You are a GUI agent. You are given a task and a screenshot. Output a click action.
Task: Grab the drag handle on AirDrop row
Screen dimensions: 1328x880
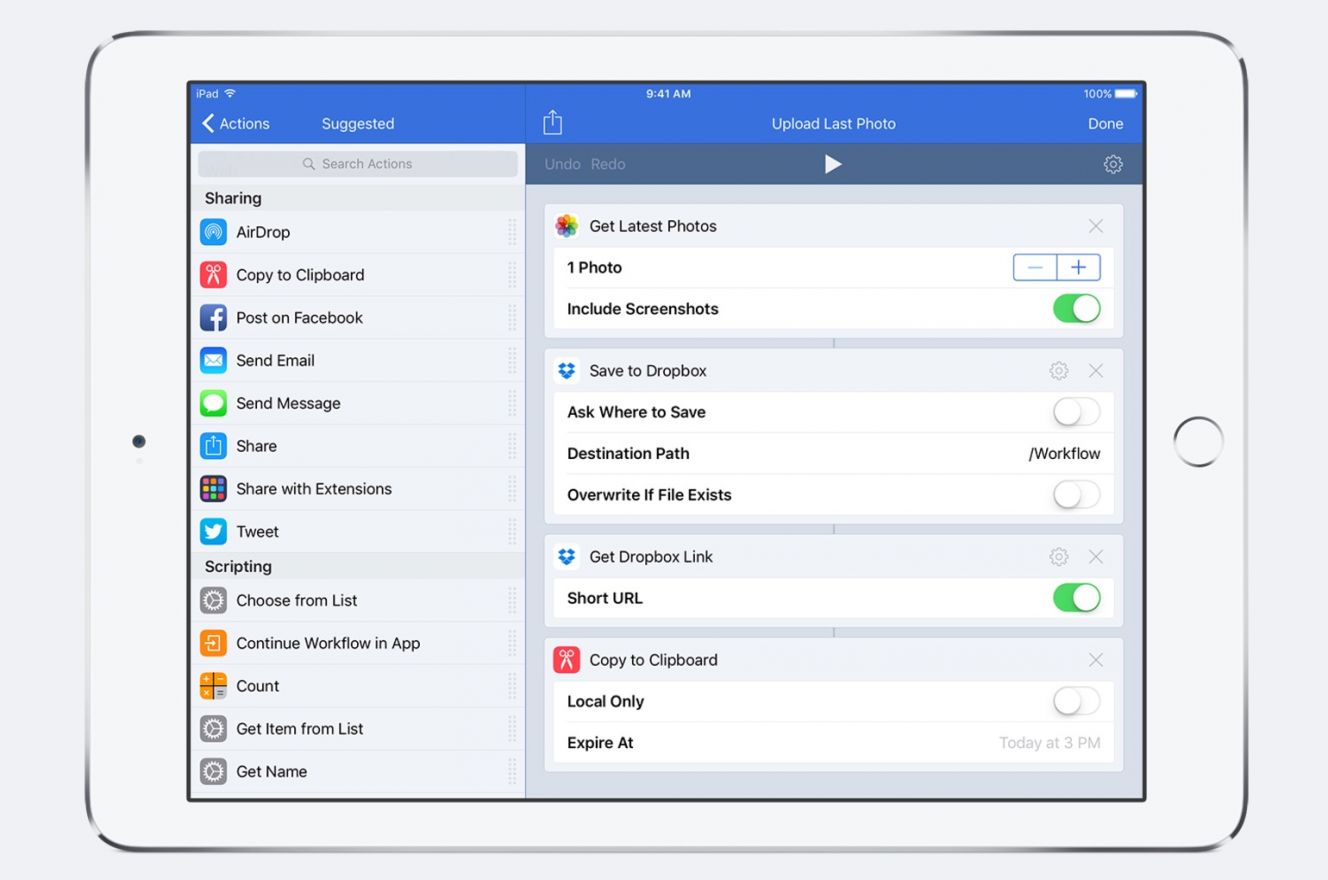pyautogui.click(x=512, y=232)
